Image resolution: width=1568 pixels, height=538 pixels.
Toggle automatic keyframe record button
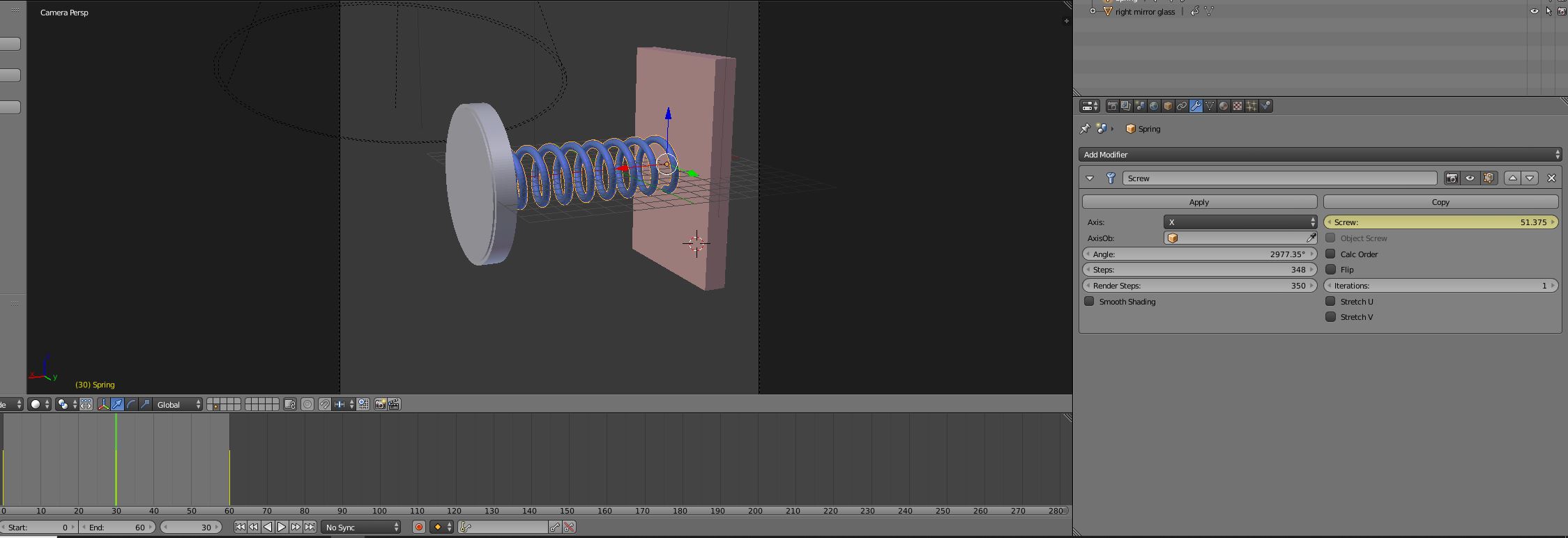(x=419, y=527)
